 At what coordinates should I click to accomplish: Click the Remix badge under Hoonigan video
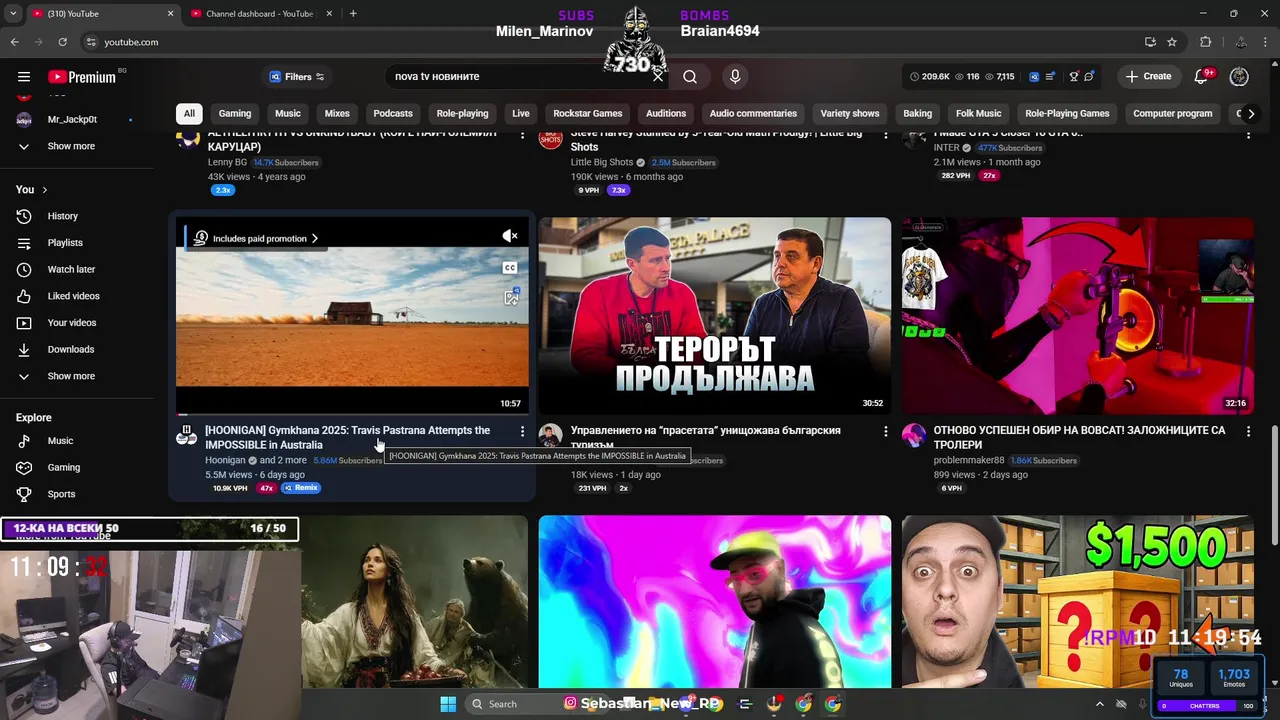click(x=301, y=488)
